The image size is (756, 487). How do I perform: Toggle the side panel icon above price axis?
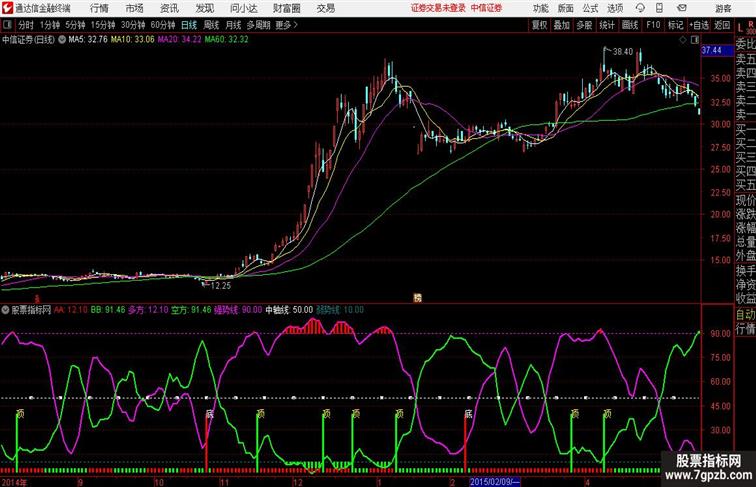coord(695,40)
